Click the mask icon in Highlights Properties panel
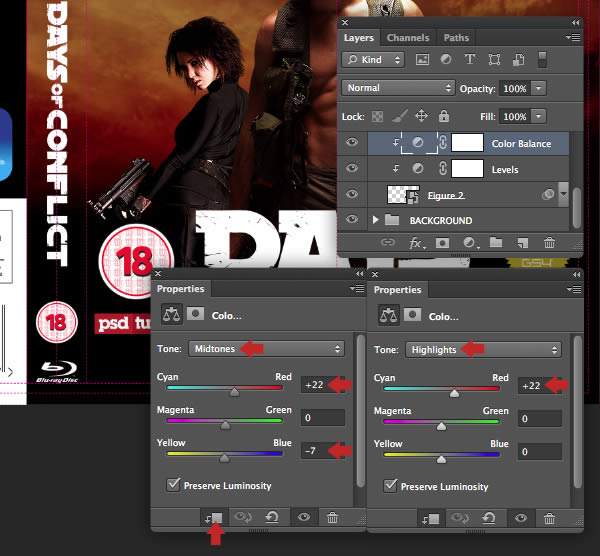This screenshot has width=600, height=556. (412, 315)
